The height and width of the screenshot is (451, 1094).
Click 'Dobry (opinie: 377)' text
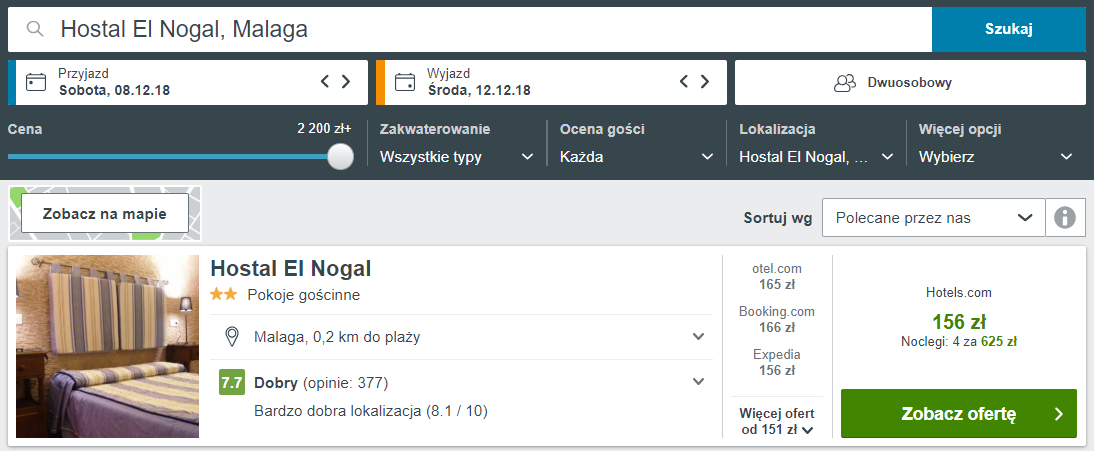tap(321, 383)
